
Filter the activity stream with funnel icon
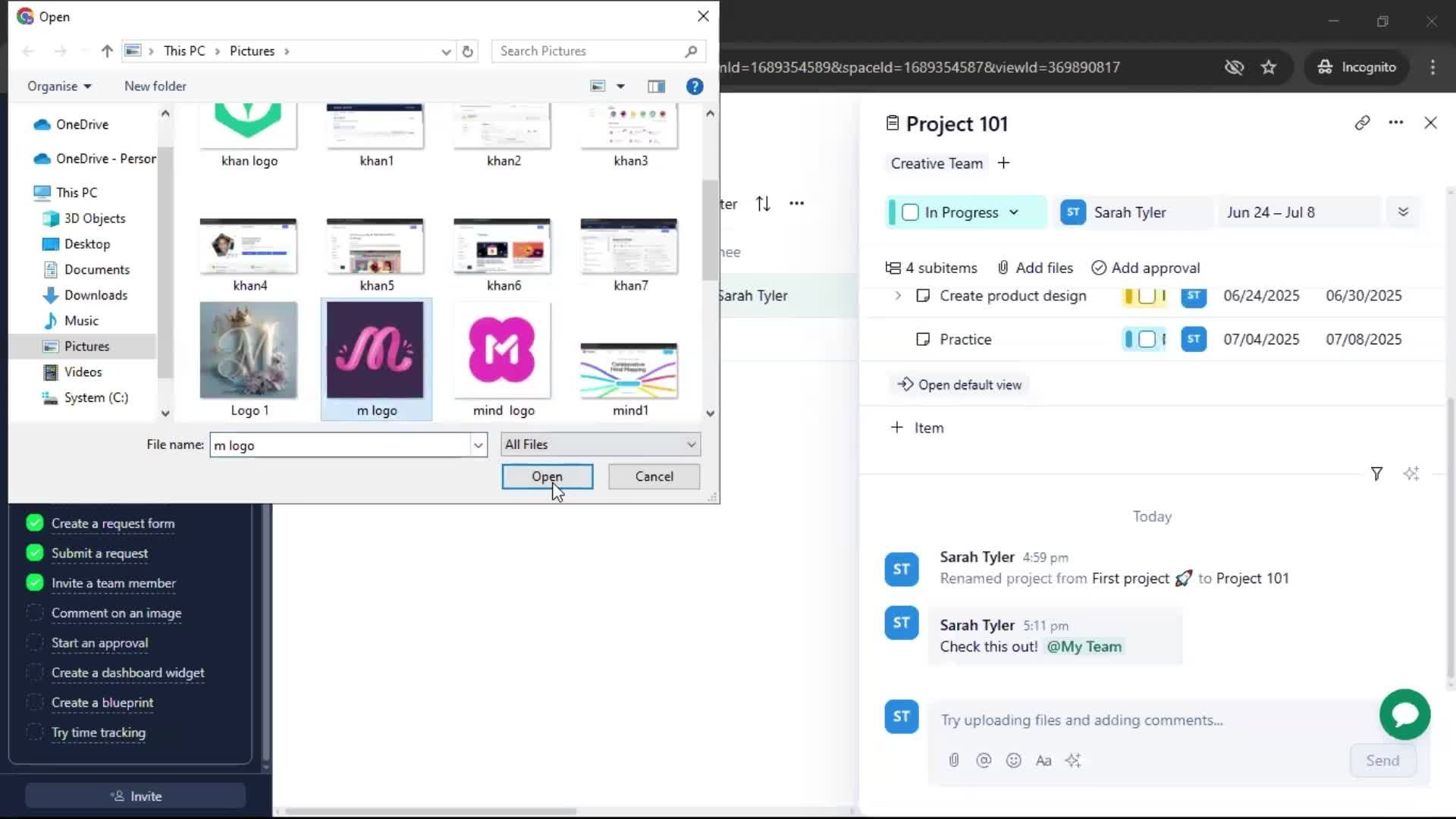pos(1376,474)
